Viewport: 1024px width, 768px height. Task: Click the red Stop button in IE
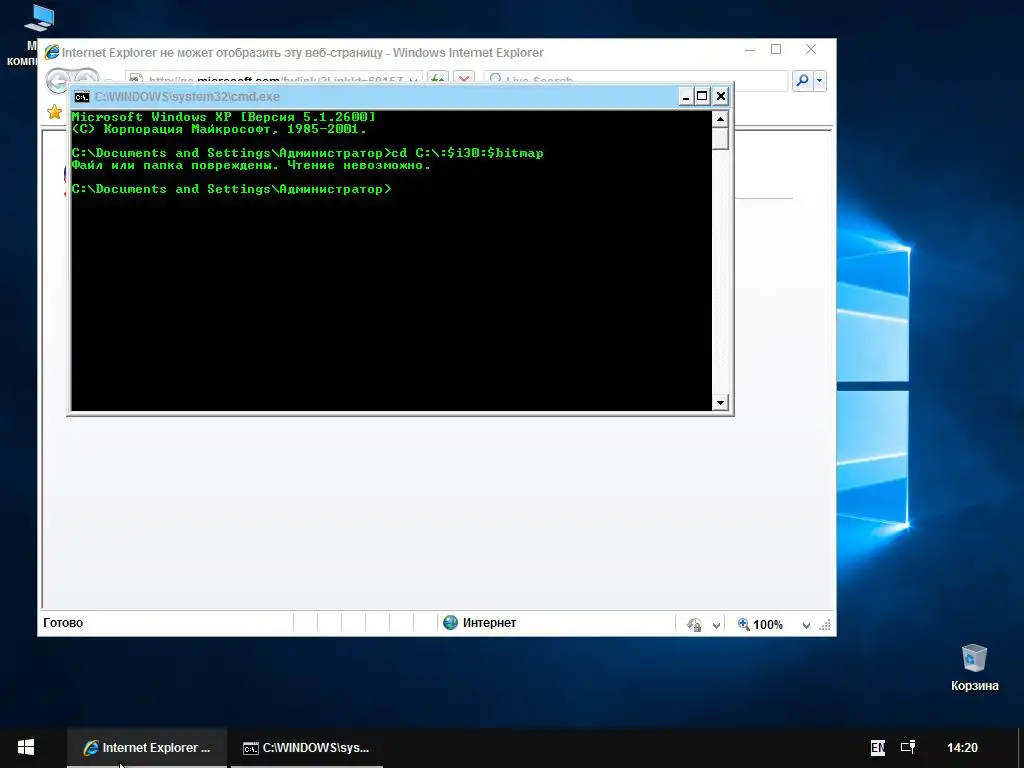click(464, 80)
